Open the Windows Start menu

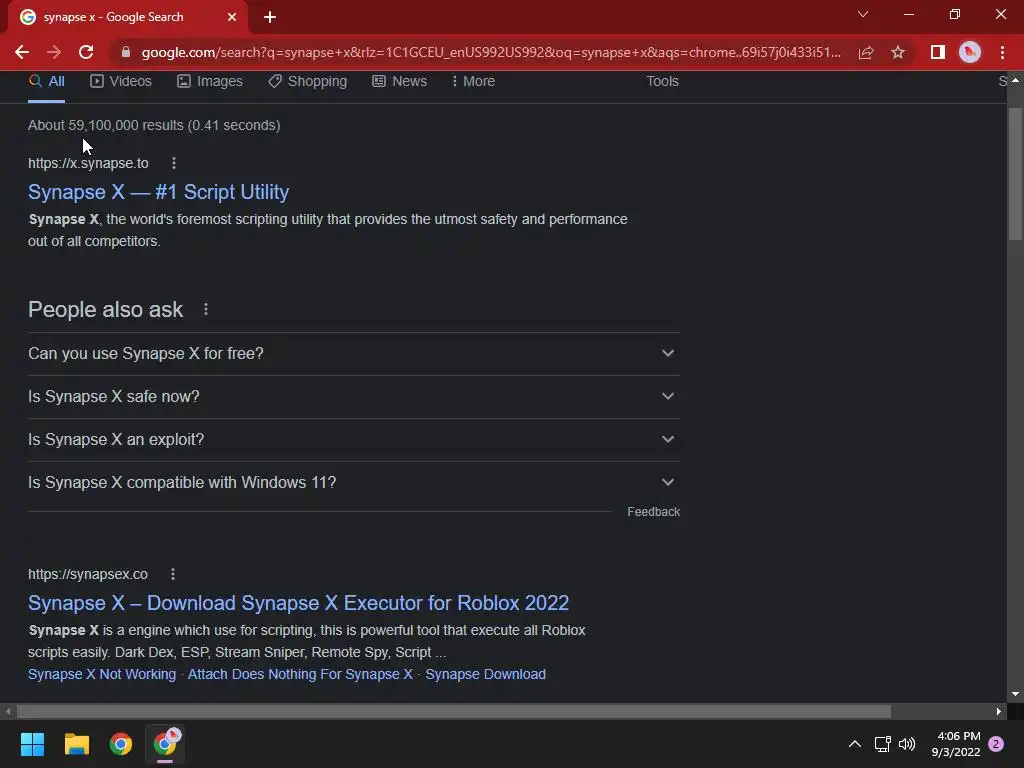32,744
